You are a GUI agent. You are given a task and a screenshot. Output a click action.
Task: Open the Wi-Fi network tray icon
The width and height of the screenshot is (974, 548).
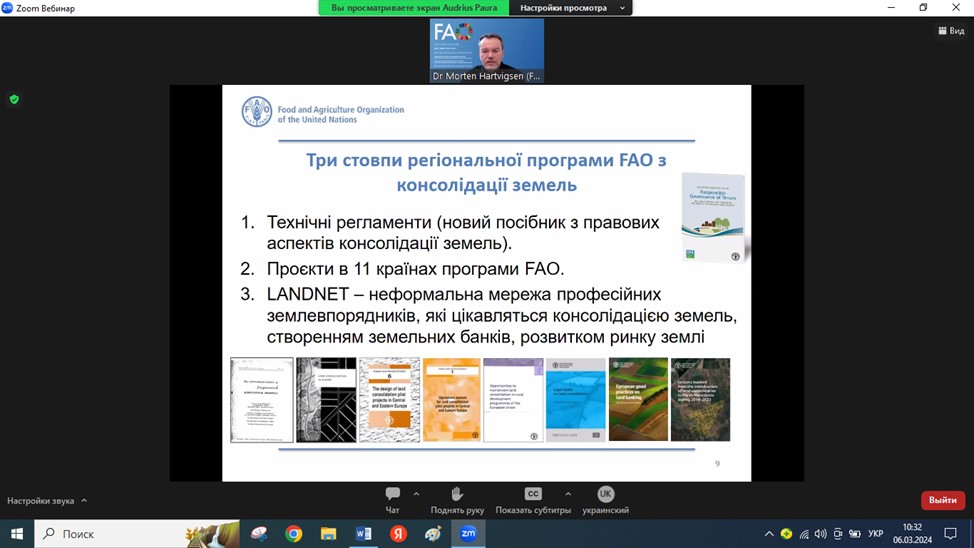tap(804, 534)
